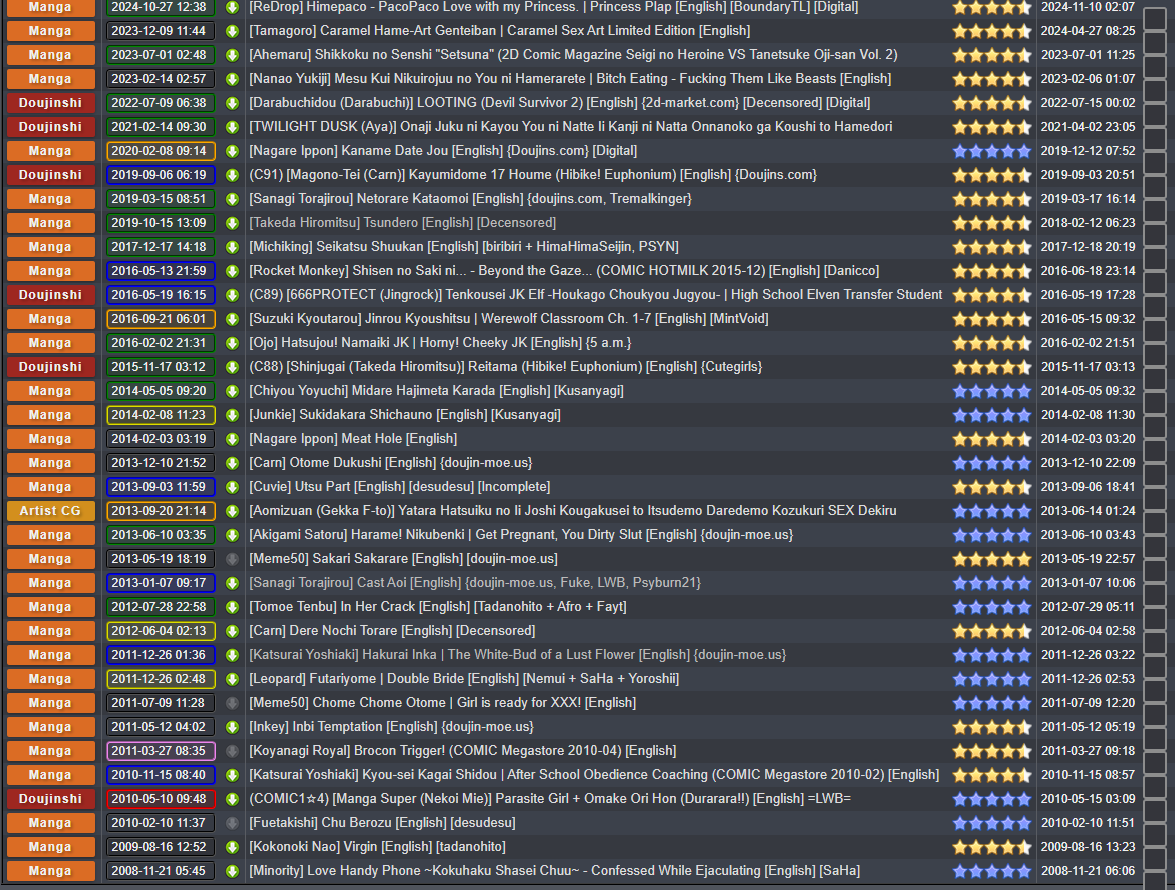Tick the checkbox on the row favorited 2017-12-18 20:19
The height and width of the screenshot is (890, 1175).
1155,258
